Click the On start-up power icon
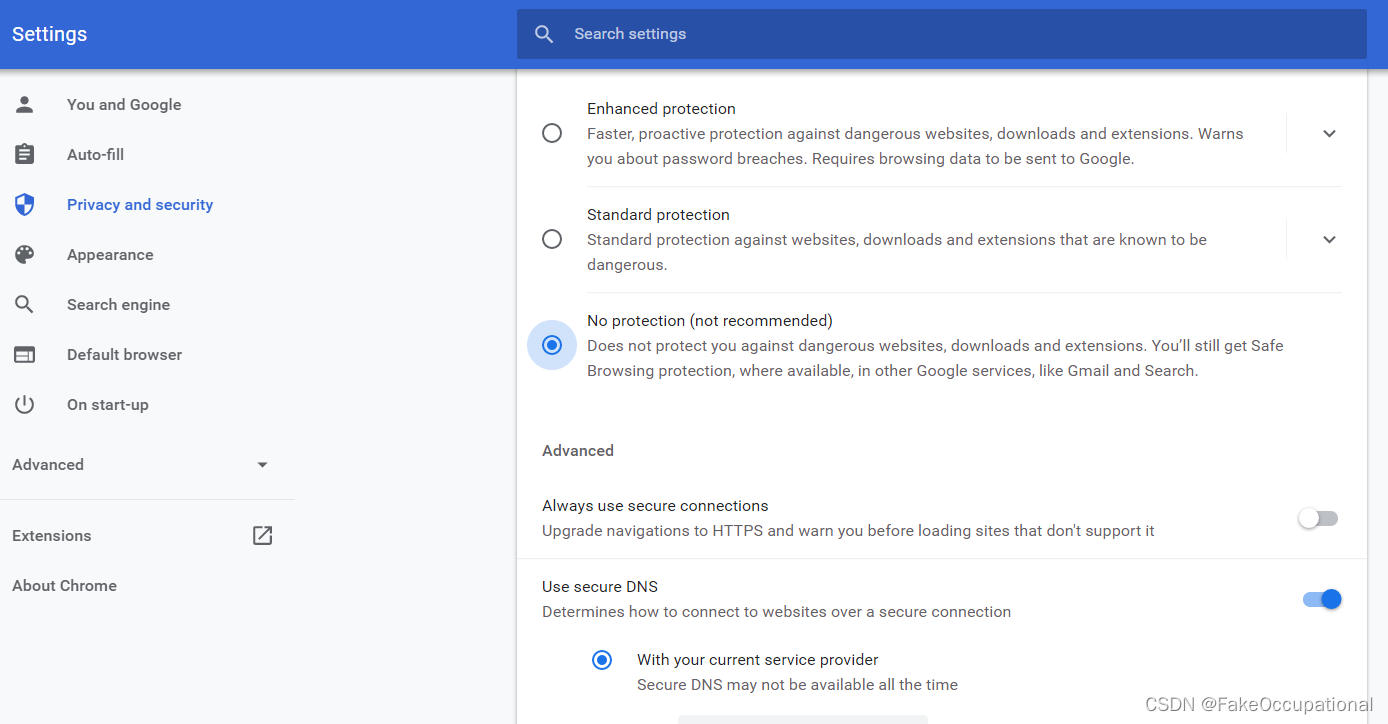This screenshot has height=724, width=1388. coord(25,404)
